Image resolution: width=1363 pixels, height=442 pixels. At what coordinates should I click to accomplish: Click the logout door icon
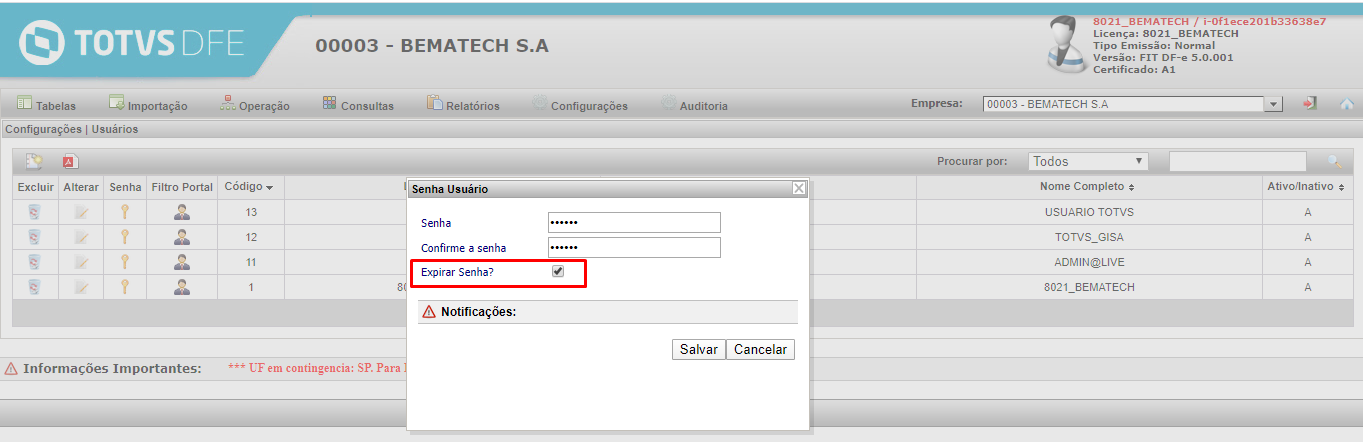(x=1310, y=104)
